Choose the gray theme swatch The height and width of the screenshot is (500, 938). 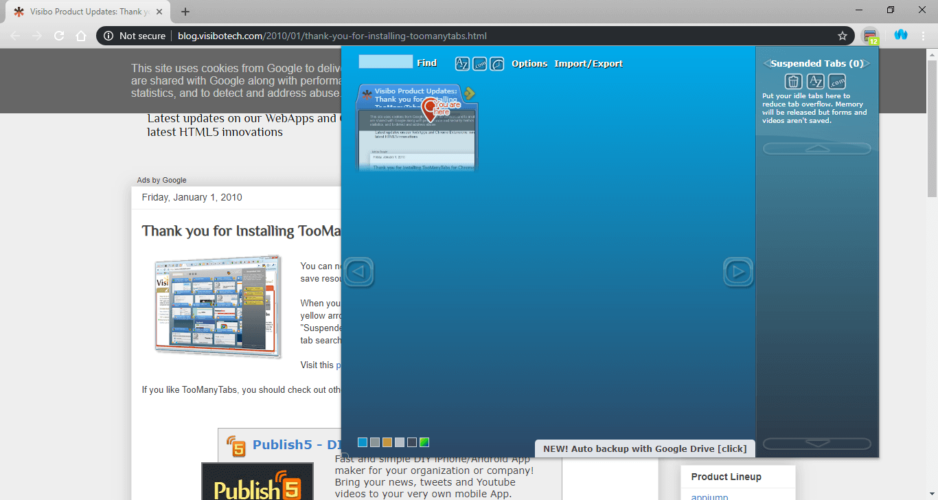[x=375, y=443]
